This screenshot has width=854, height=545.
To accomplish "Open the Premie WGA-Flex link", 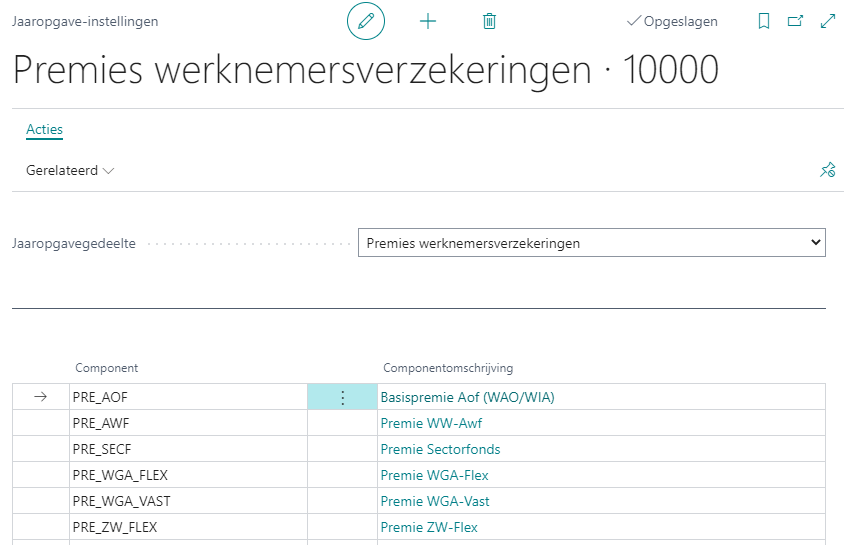I will click(x=434, y=475).
